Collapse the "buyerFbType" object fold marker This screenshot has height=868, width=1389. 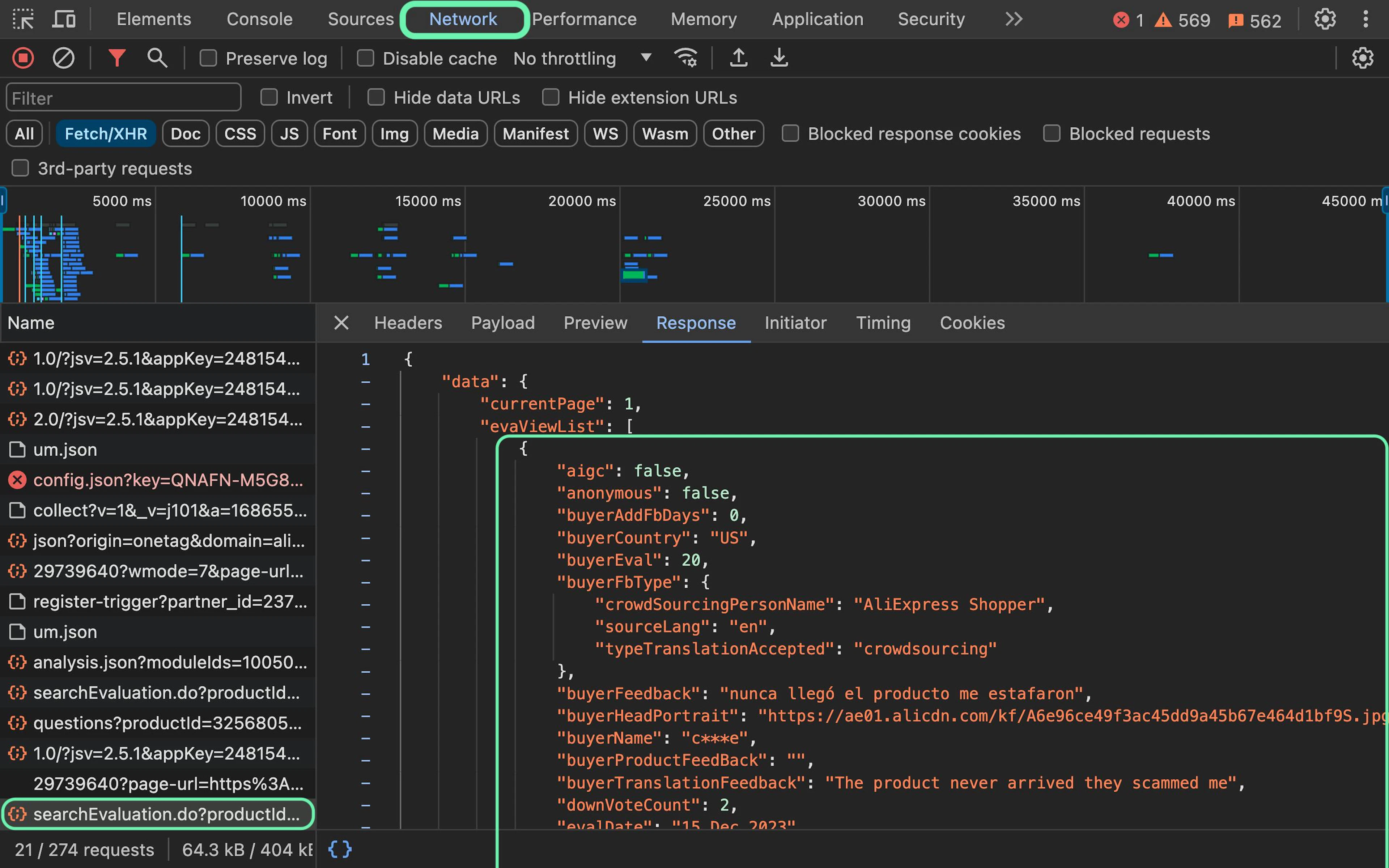point(366,582)
